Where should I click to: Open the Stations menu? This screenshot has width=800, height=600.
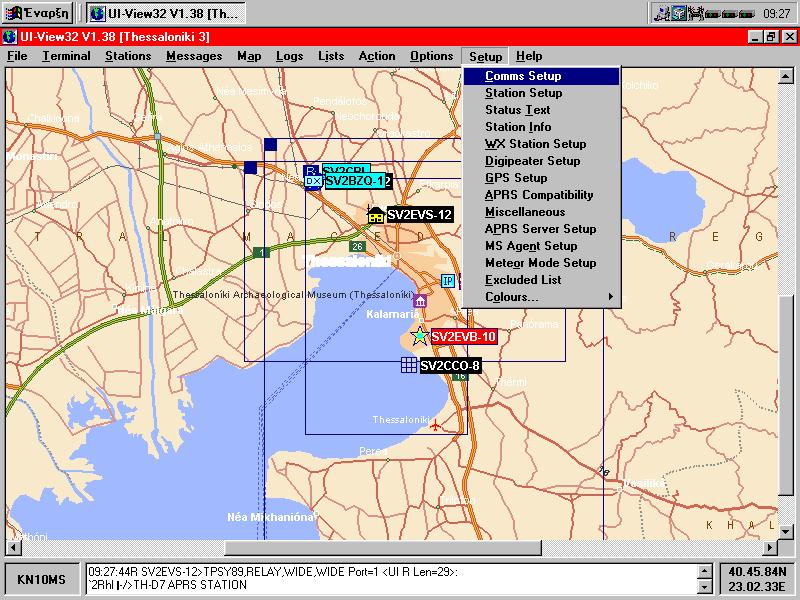tap(128, 56)
